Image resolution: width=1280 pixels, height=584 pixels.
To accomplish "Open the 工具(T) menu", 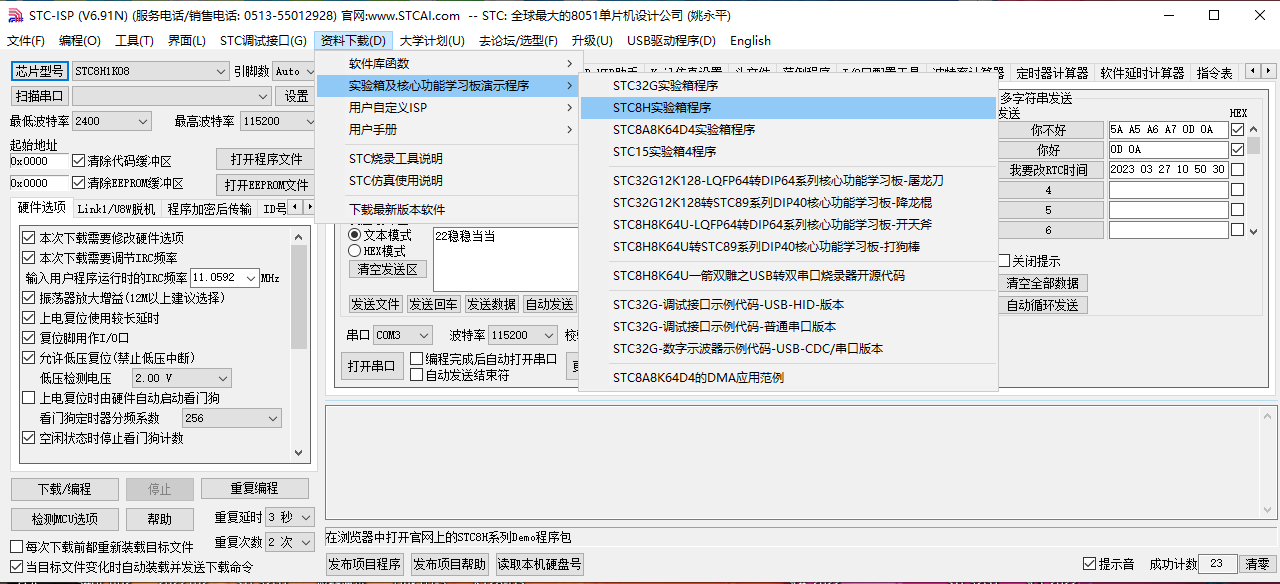I will point(134,41).
